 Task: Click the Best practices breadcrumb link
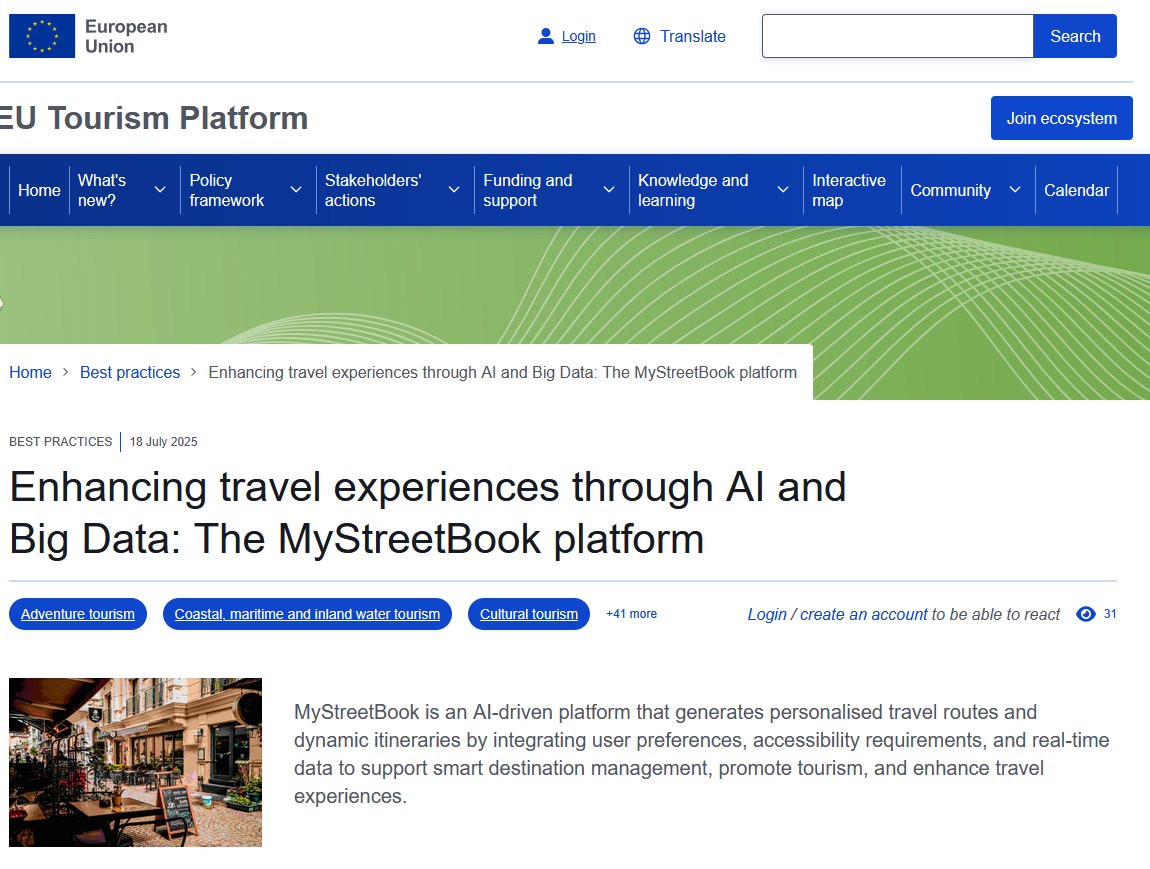click(x=130, y=372)
